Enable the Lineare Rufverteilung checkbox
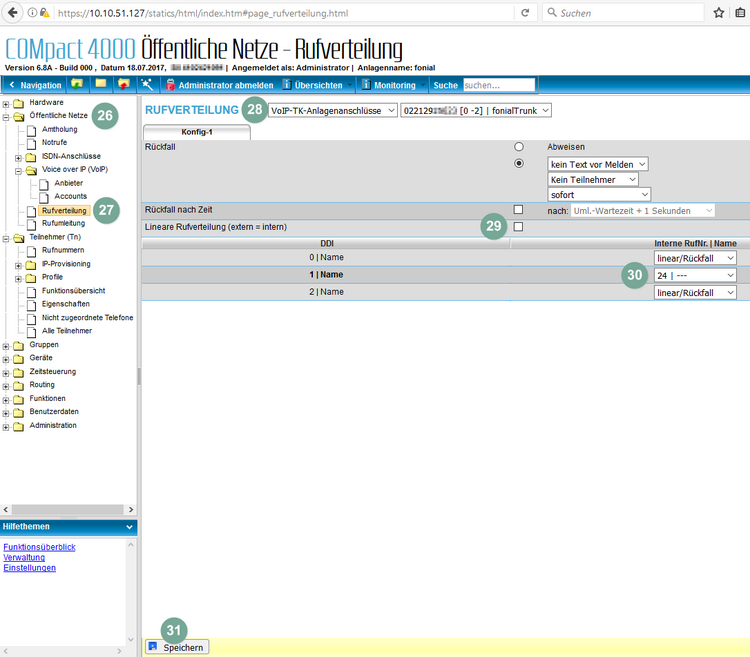The height and width of the screenshot is (657, 750). (518, 227)
